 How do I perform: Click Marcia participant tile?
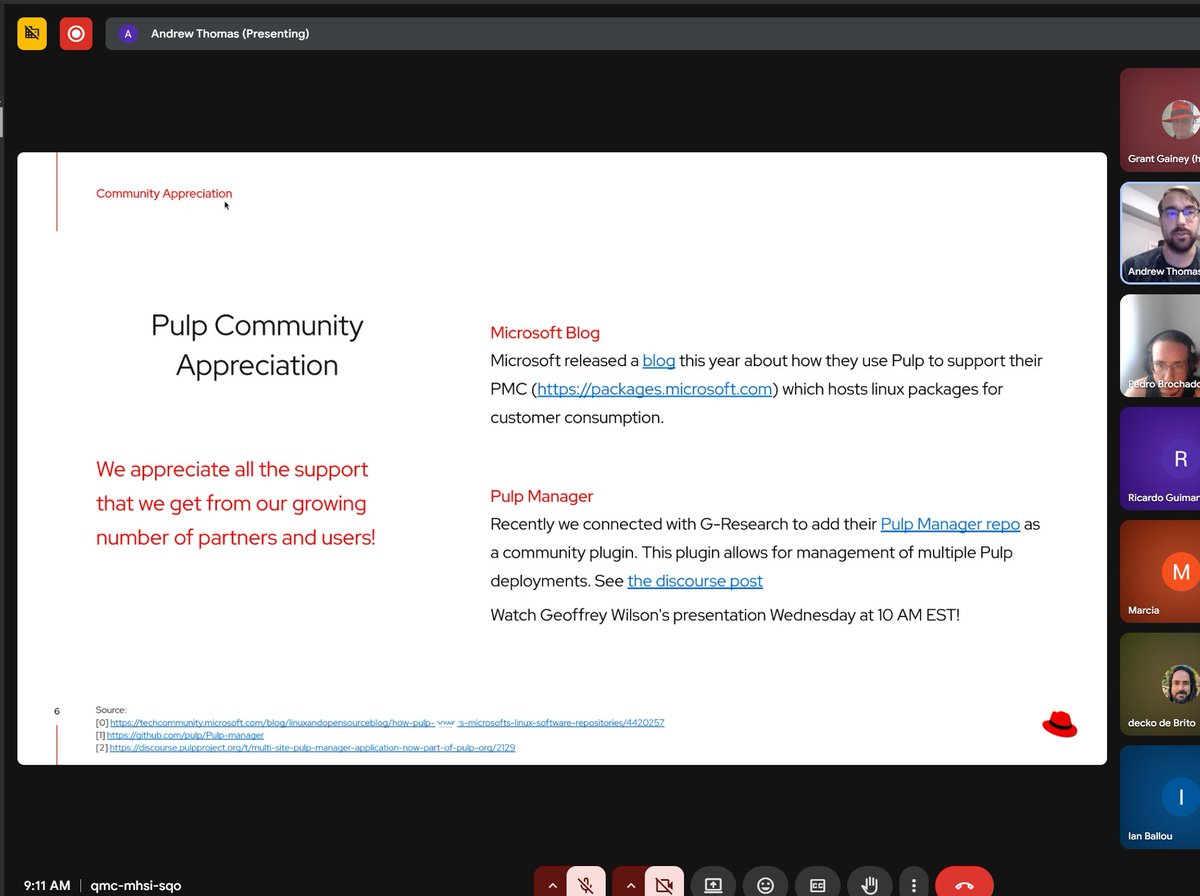click(1160, 571)
